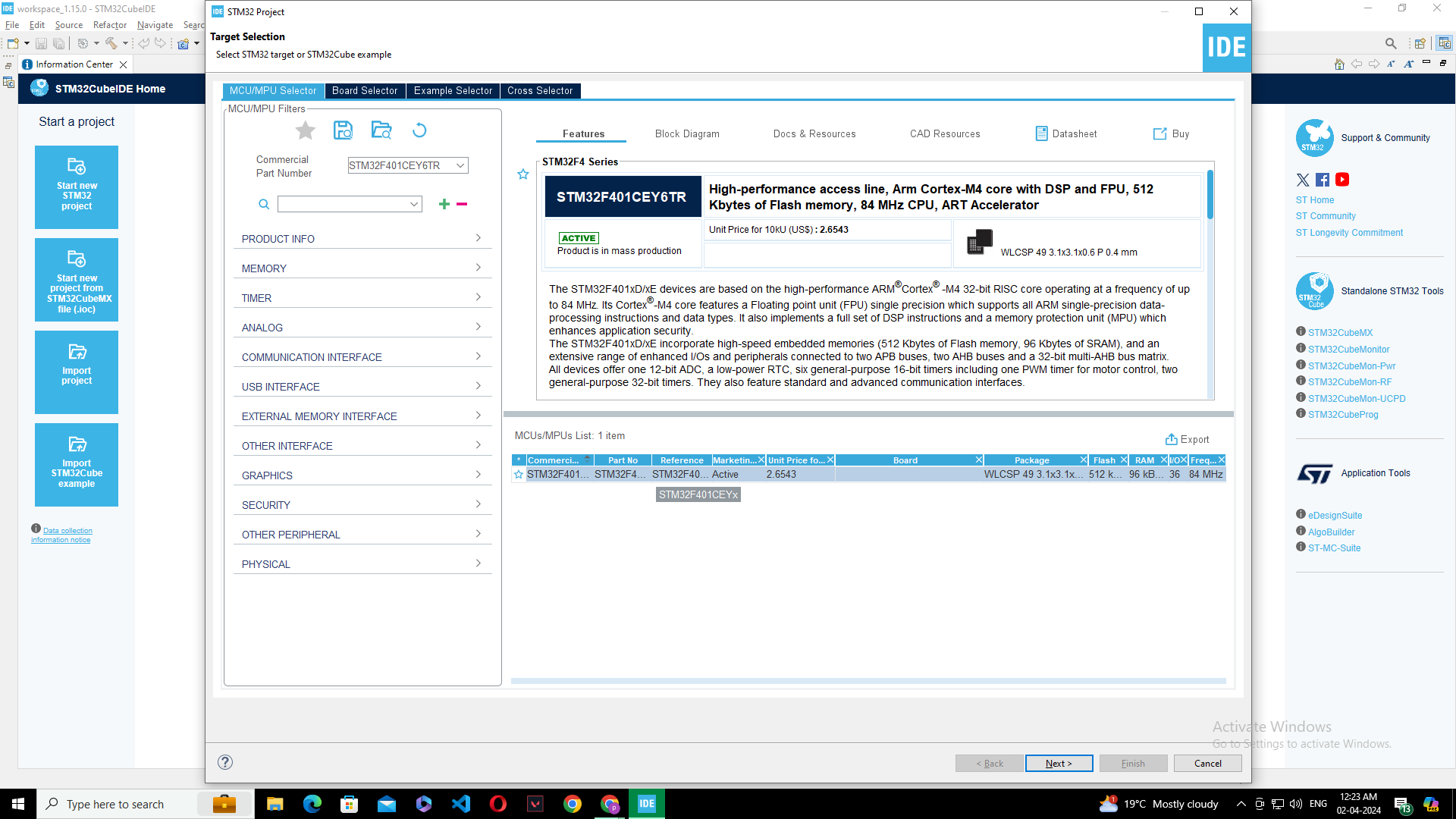This screenshot has width=1456, height=819.
Task: Click the Support & Community butterfly icon
Action: pos(1314,138)
